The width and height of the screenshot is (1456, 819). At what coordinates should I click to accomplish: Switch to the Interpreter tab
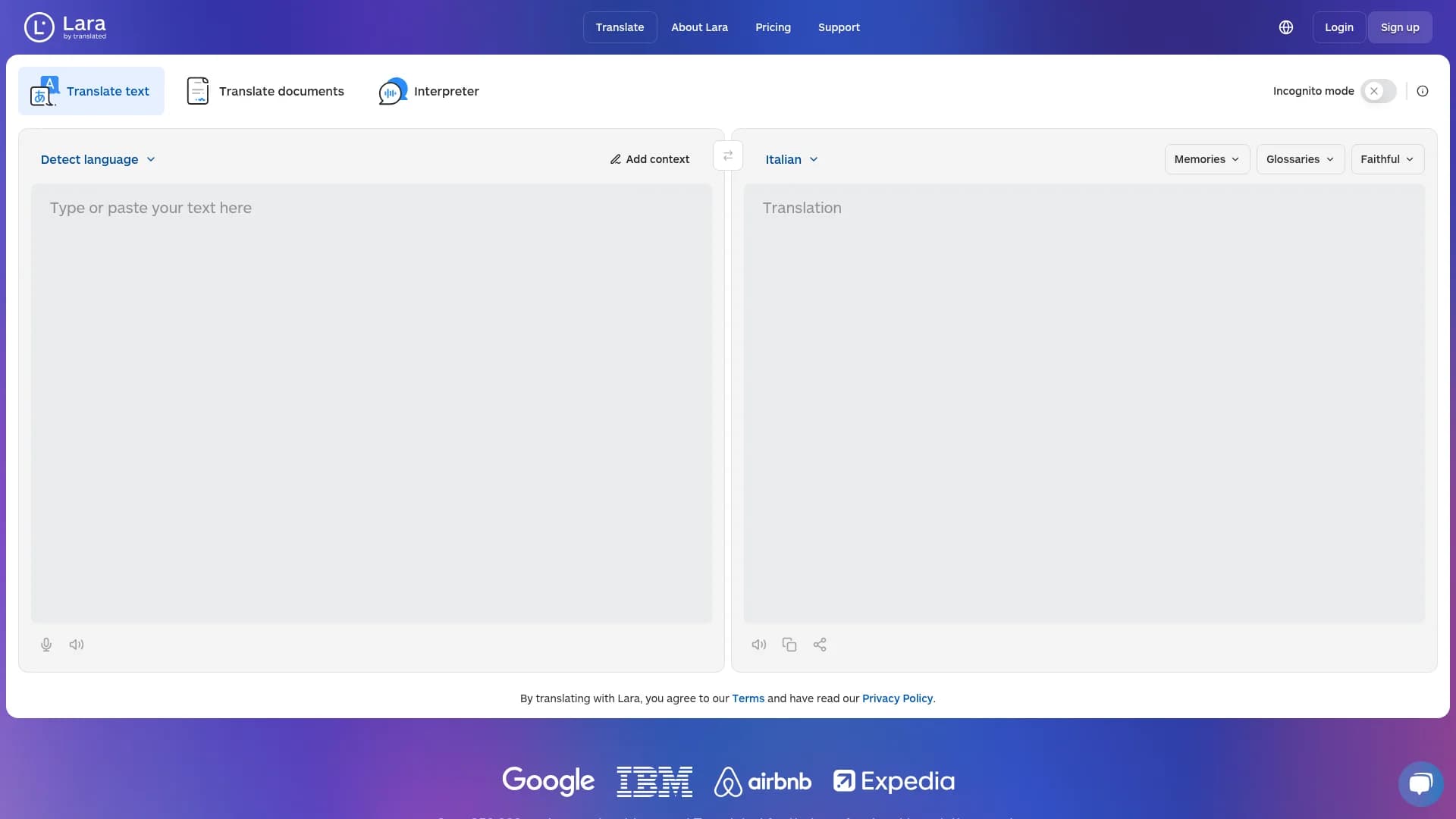(x=429, y=91)
